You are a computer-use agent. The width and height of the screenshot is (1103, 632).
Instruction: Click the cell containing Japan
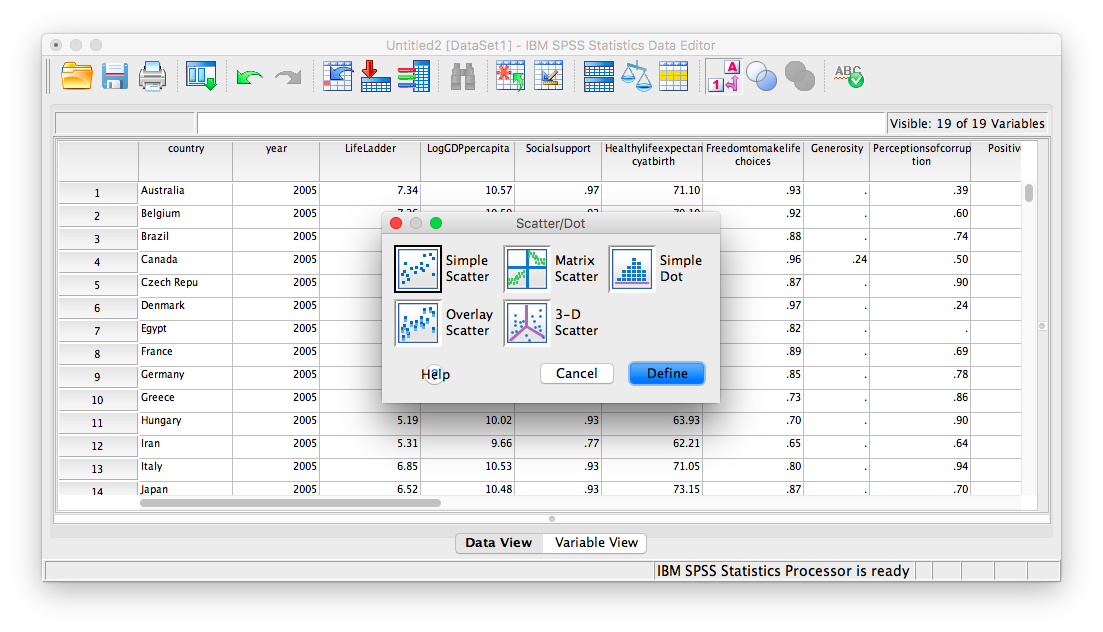tap(186, 489)
